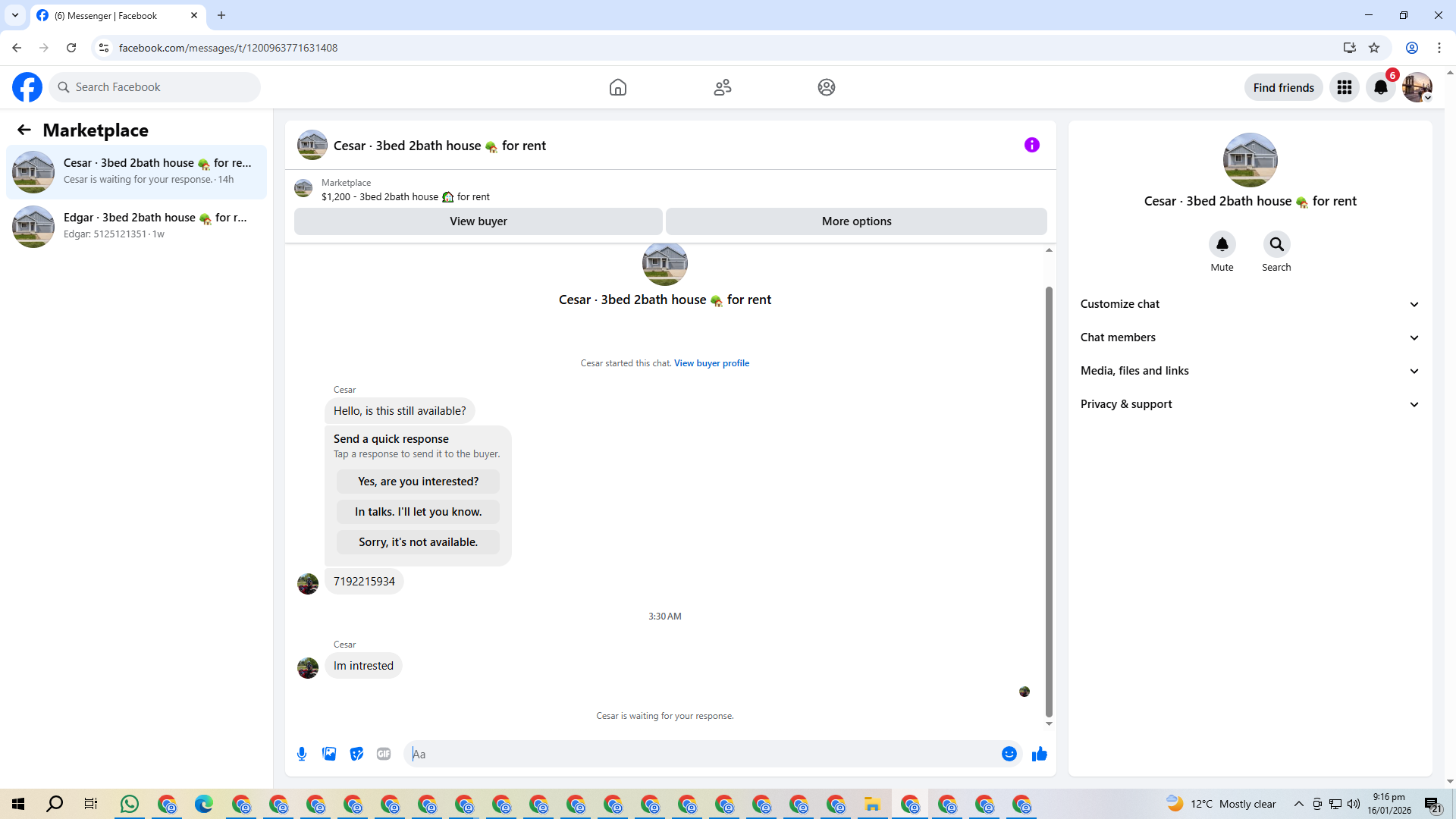Image resolution: width=1456 pixels, height=819 pixels.
Task: Click the View buyer button
Action: coord(478,221)
